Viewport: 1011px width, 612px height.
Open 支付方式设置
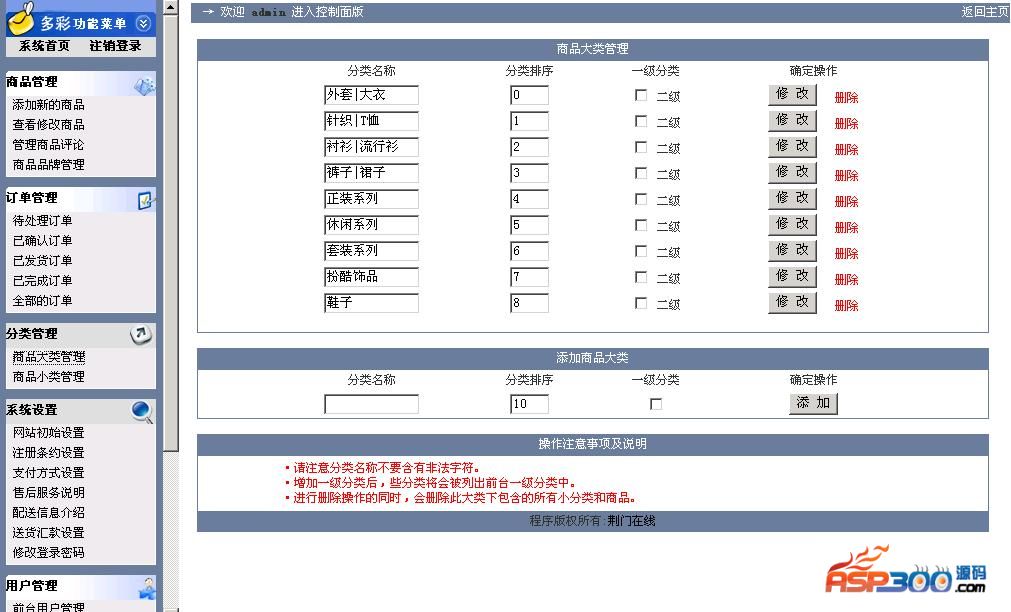point(48,473)
